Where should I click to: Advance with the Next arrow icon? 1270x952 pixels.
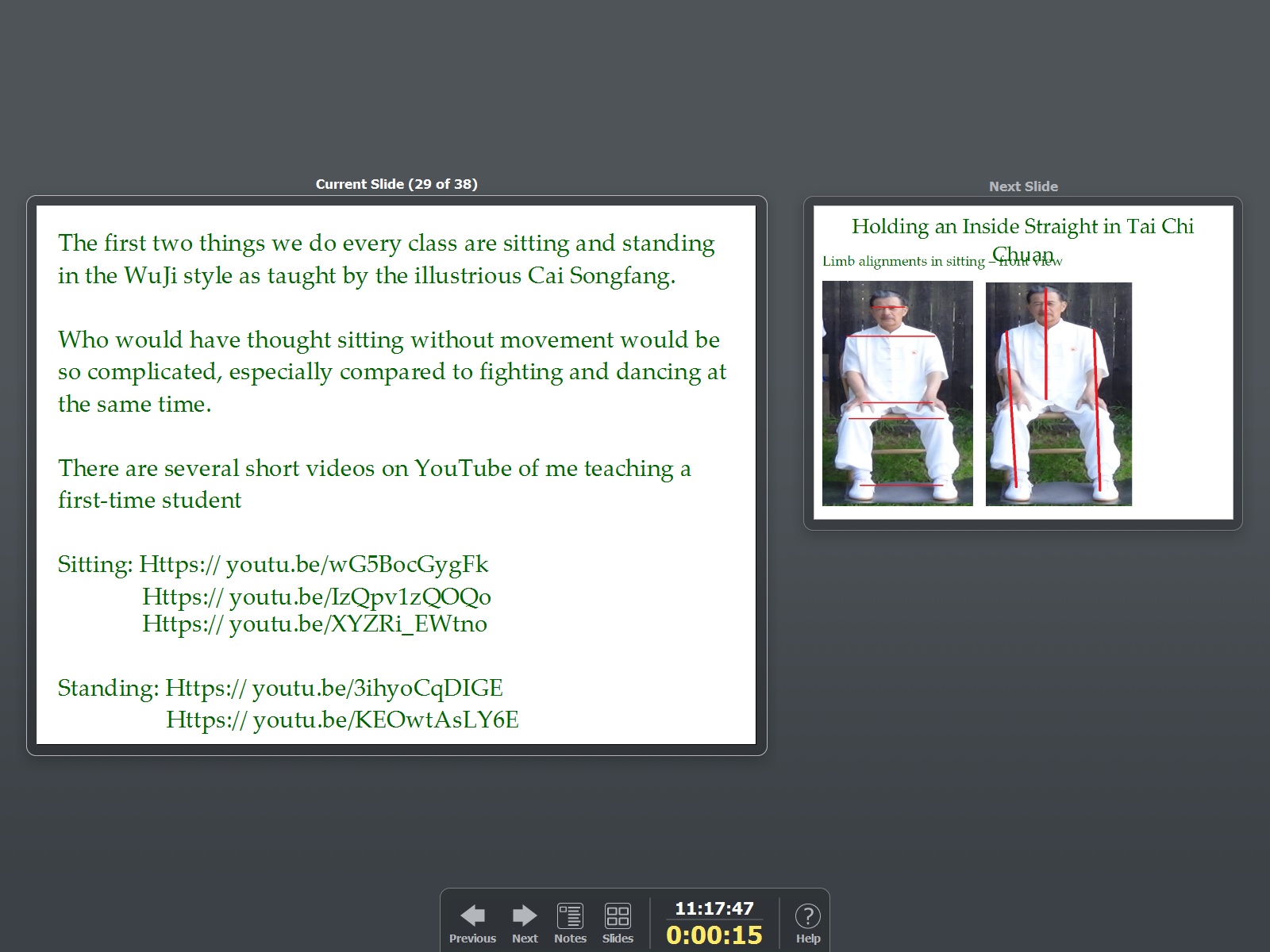coord(525,922)
